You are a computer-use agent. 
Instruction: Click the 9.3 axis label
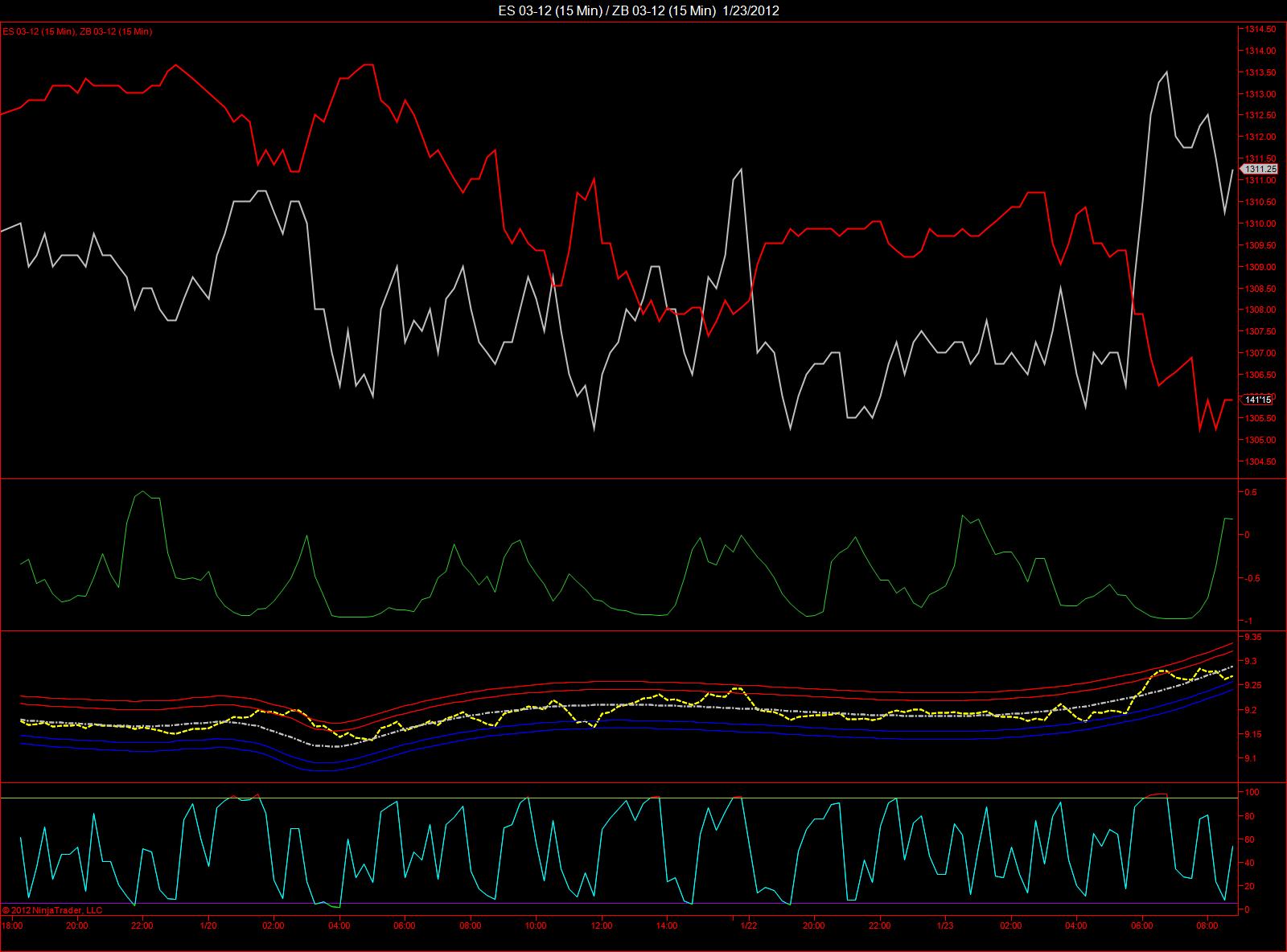[x=1251, y=661]
